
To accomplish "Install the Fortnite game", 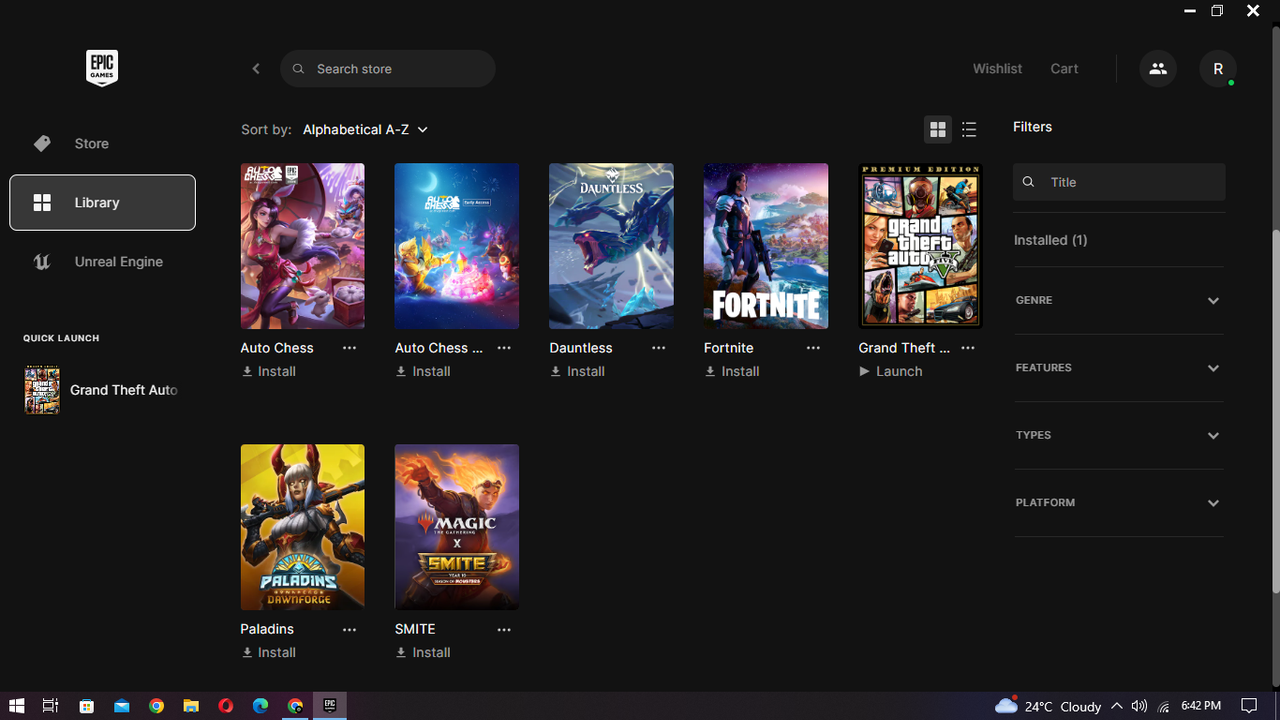I will [732, 372].
